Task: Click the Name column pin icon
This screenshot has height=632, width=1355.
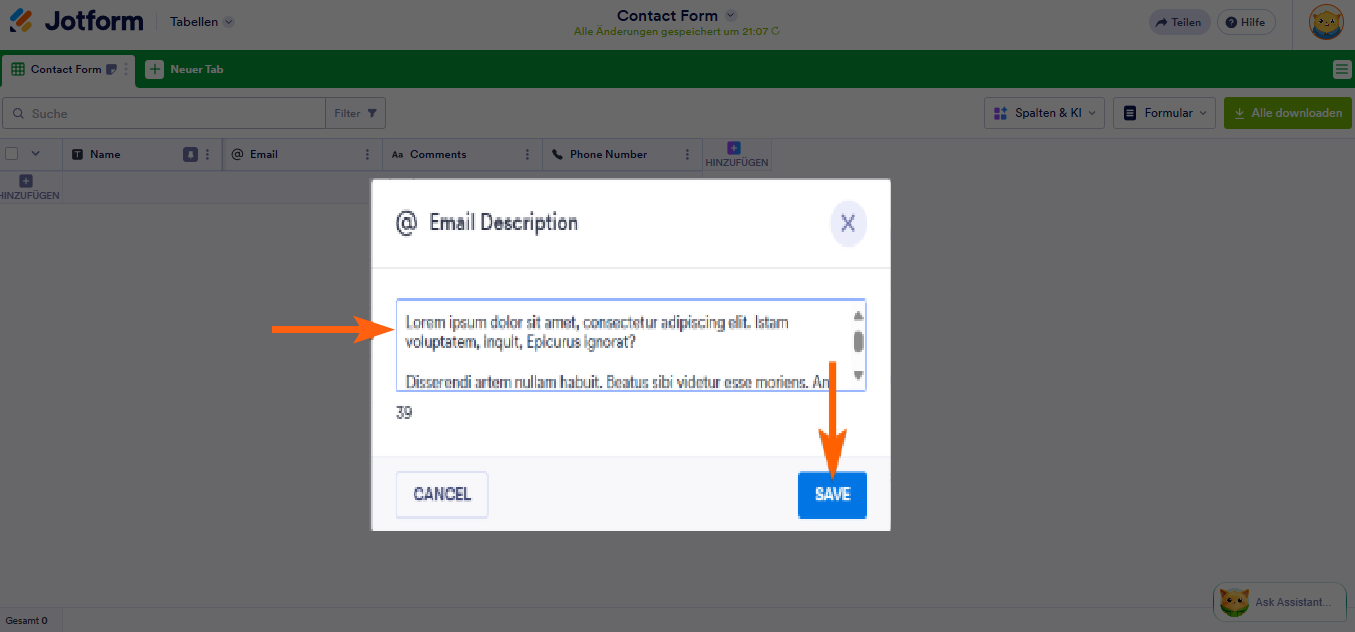Action: (x=190, y=155)
